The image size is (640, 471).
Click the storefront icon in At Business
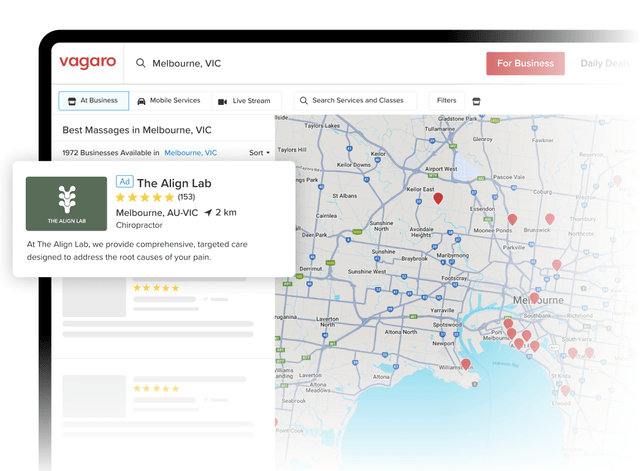(x=72, y=101)
